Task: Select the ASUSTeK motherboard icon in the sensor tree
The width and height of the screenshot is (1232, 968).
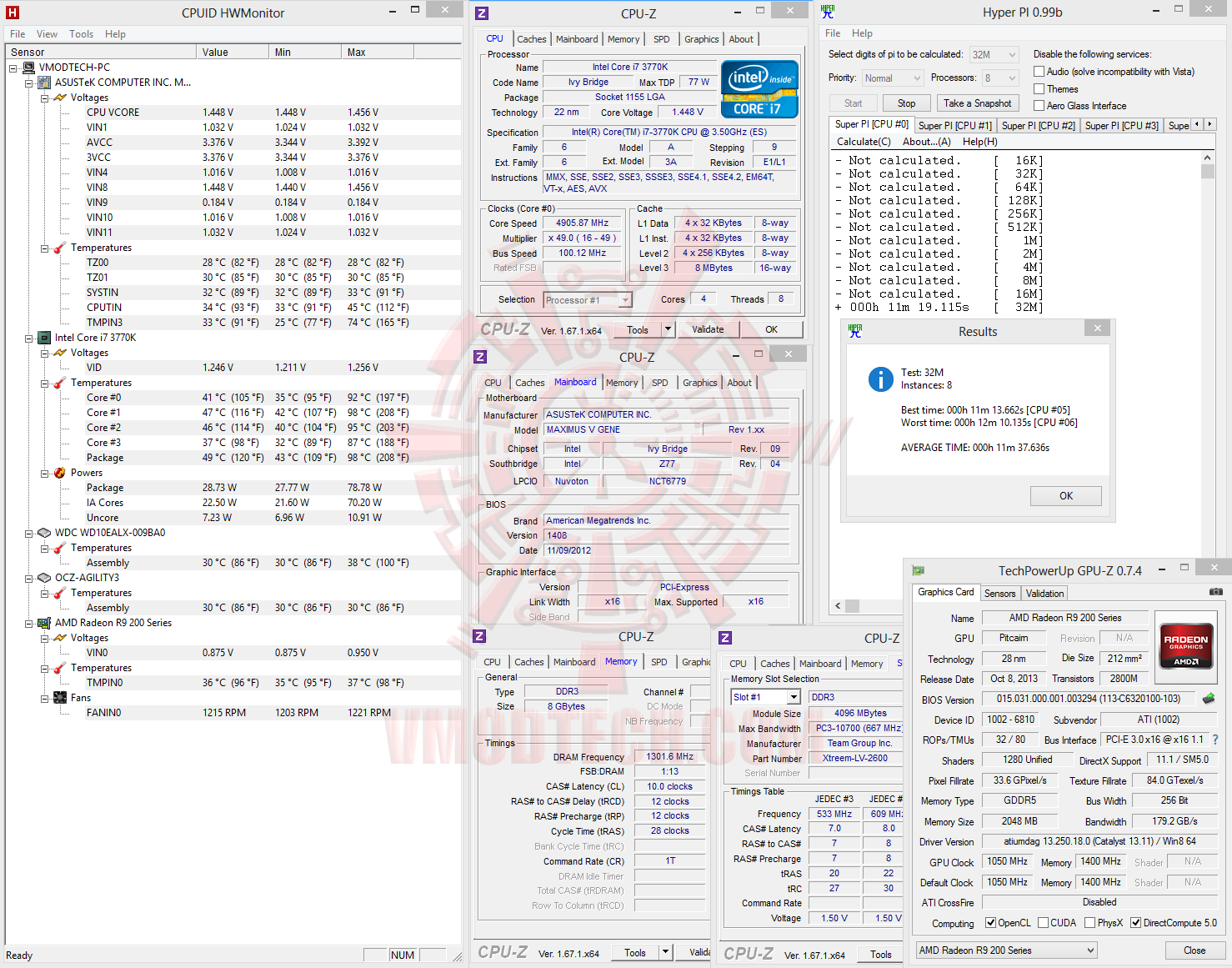Action: pyautogui.click(x=44, y=83)
